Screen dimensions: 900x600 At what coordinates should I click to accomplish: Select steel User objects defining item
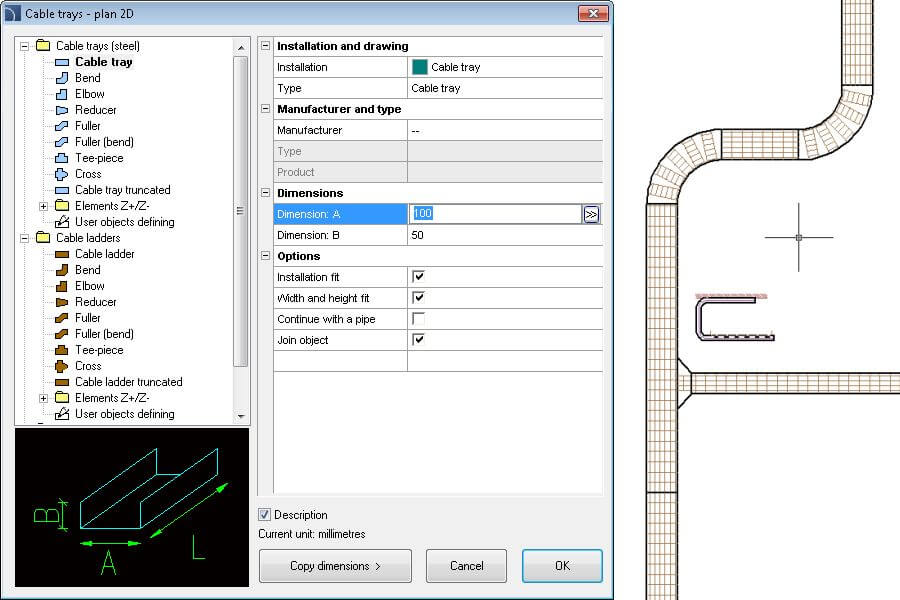[x=124, y=222]
